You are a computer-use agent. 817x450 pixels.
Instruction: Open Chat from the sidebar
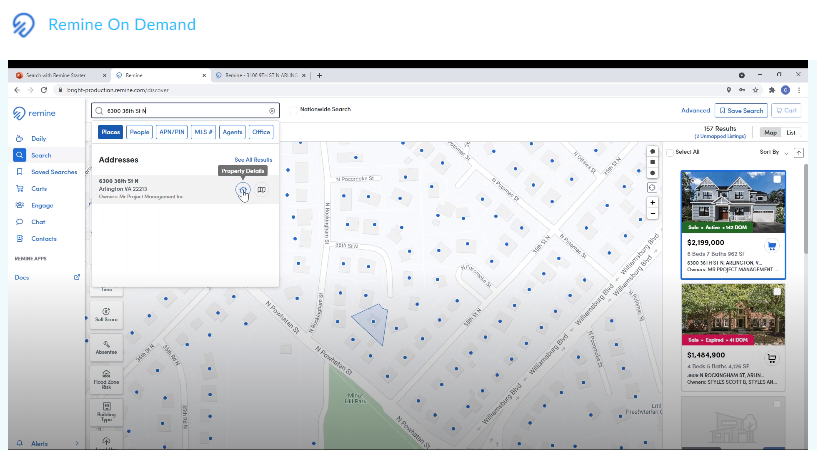(x=38, y=222)
